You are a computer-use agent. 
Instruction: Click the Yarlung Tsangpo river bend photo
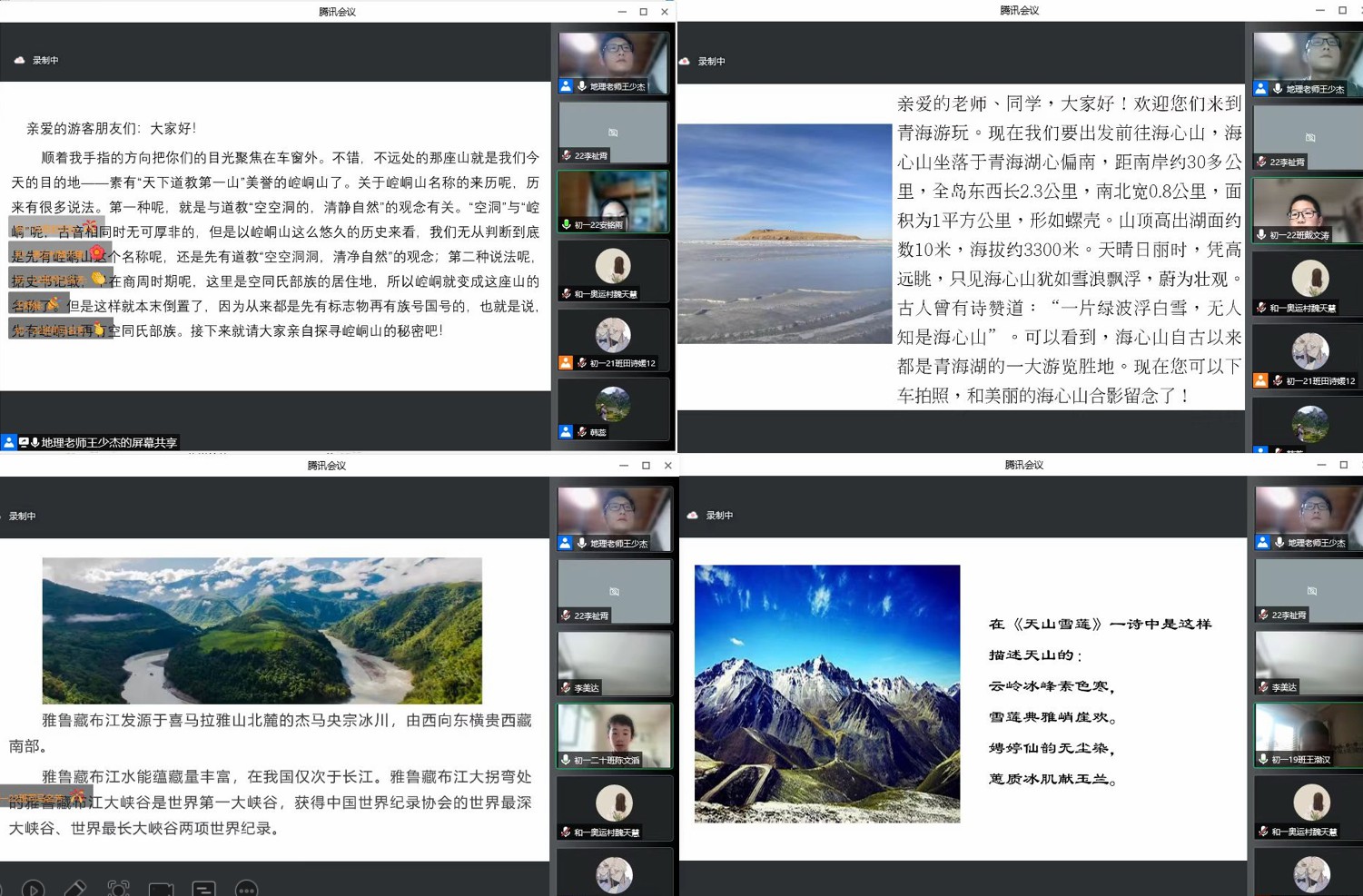[262, 630]
